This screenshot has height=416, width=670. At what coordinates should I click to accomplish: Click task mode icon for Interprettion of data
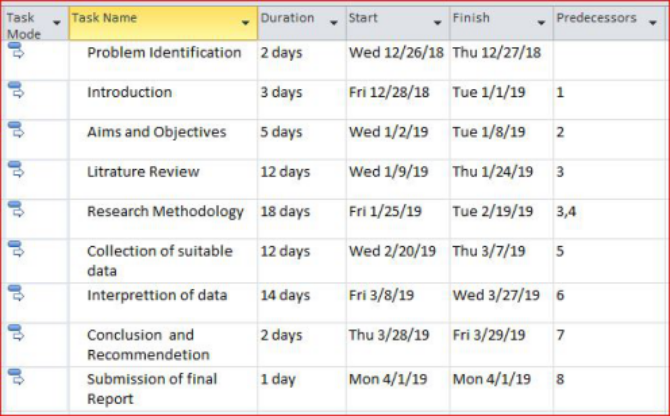click(16, 293)
